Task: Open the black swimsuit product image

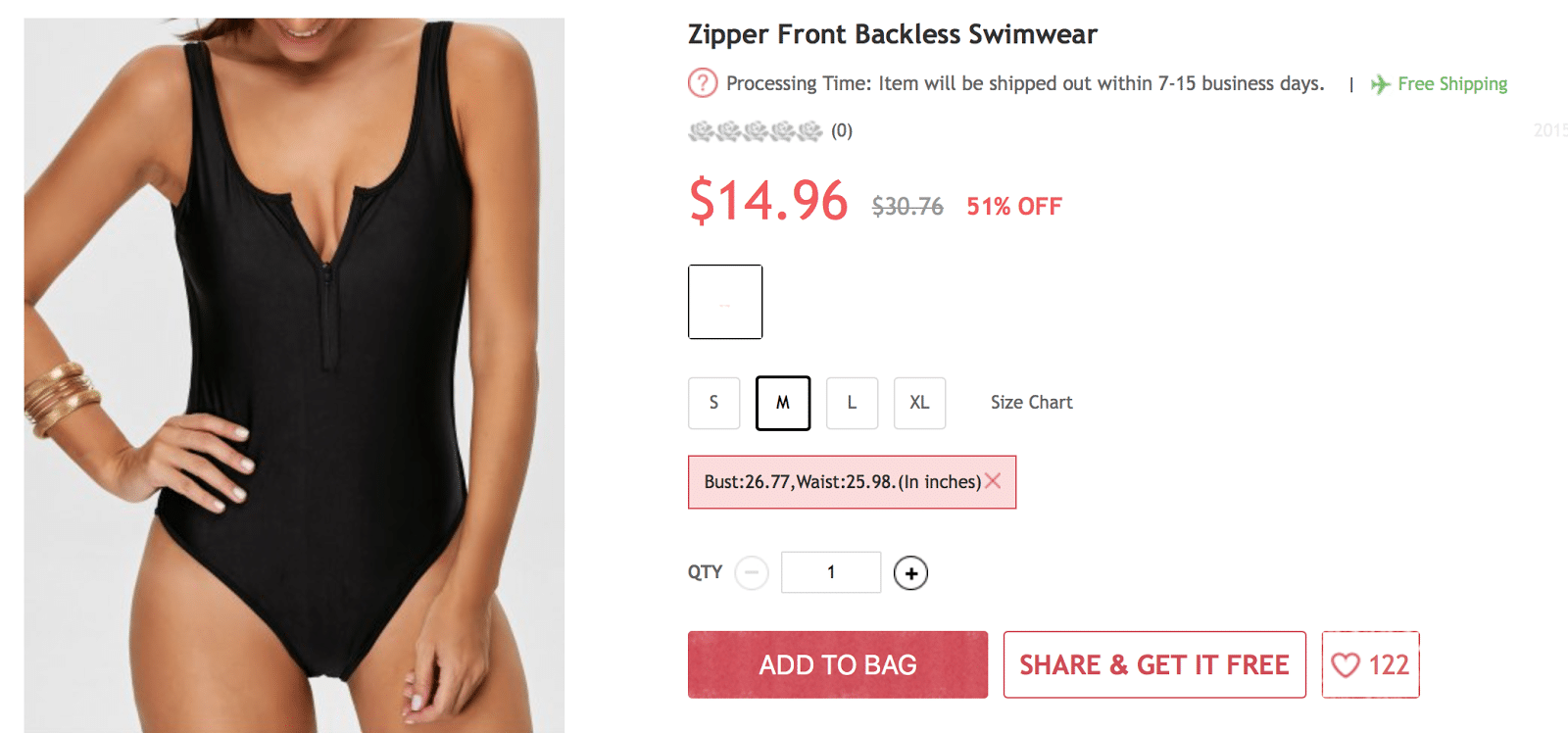Action: (x=294, y=374)
